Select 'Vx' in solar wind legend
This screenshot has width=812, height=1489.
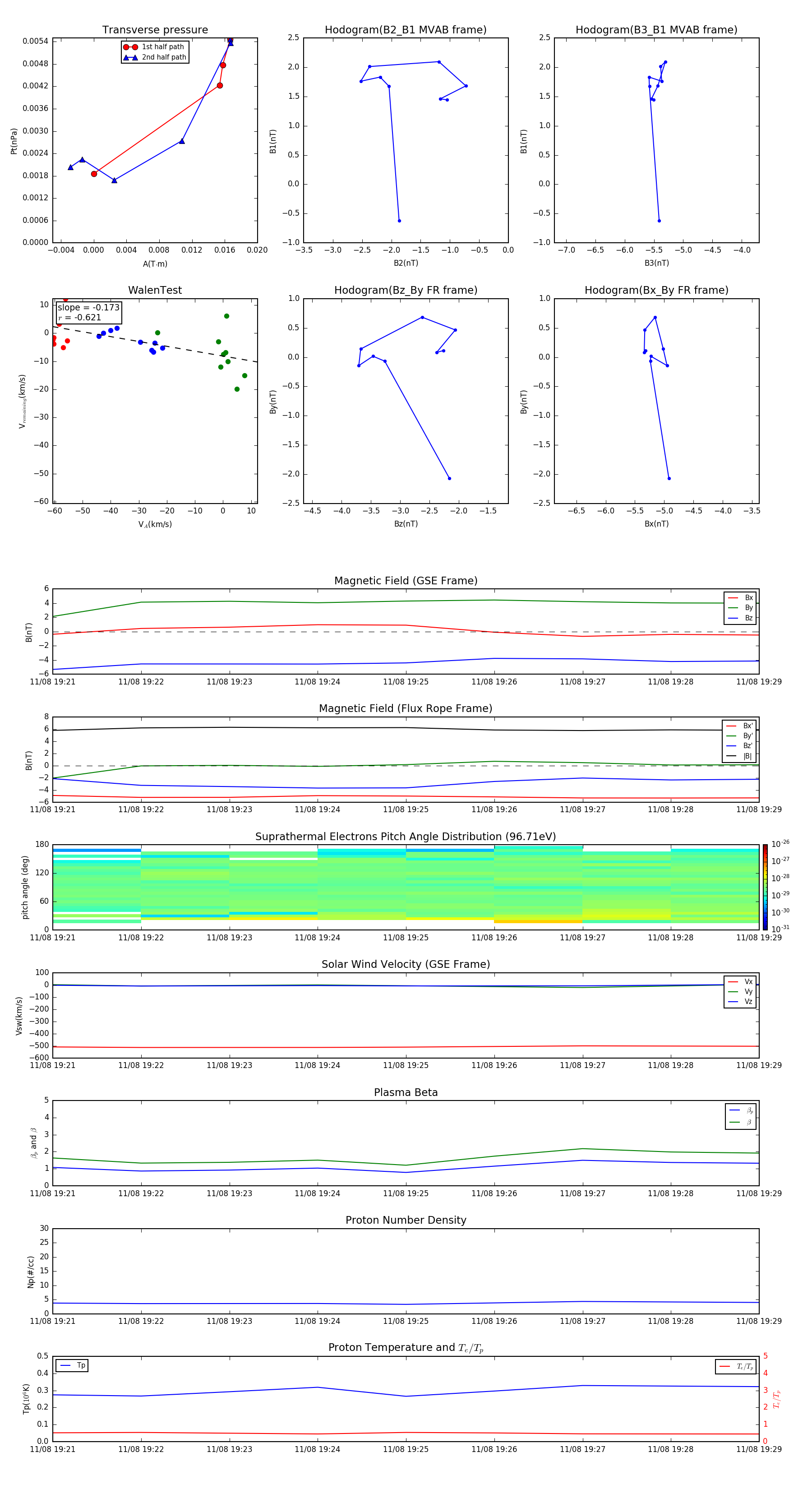[x=740, y=981]
